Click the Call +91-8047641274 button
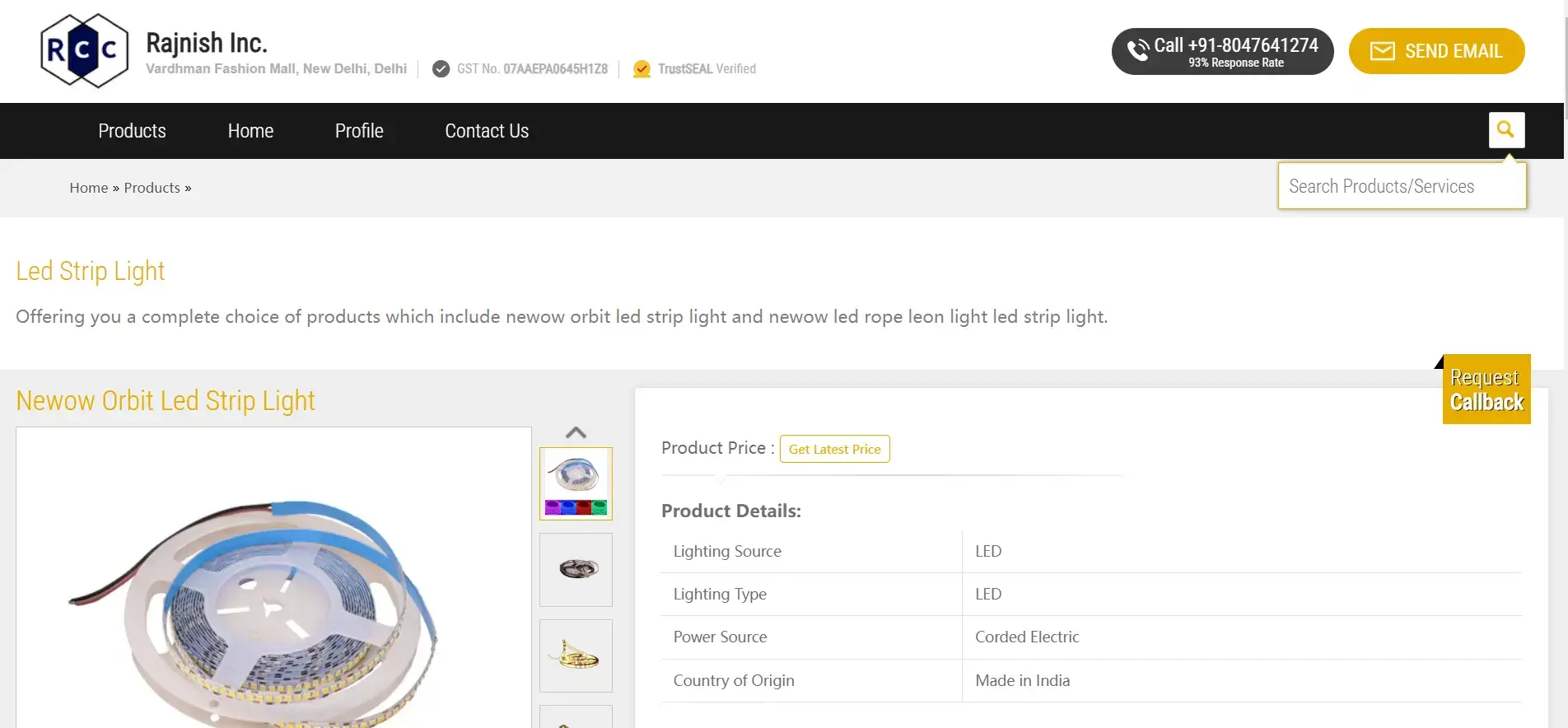This screenshot has height=728, width=1568. (x=1222, y=51)
